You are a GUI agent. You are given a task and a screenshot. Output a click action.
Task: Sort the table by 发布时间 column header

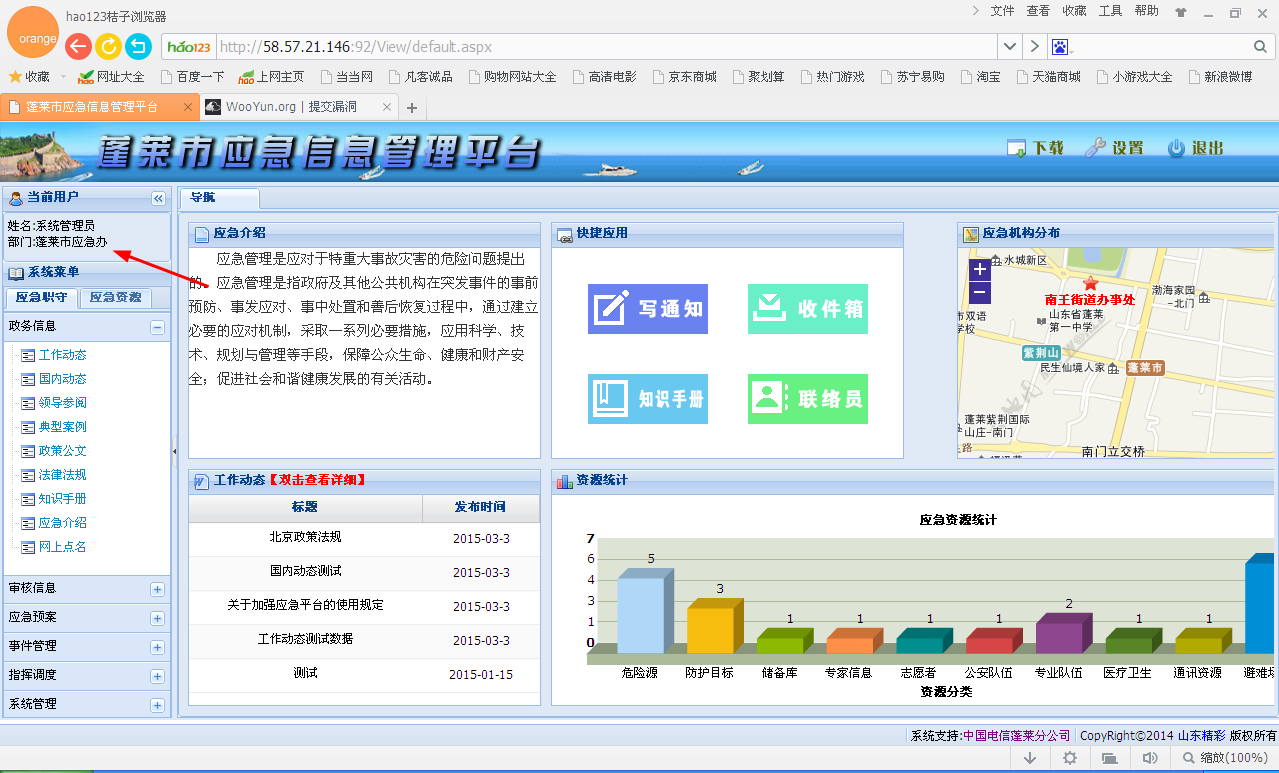click(481, 507)
